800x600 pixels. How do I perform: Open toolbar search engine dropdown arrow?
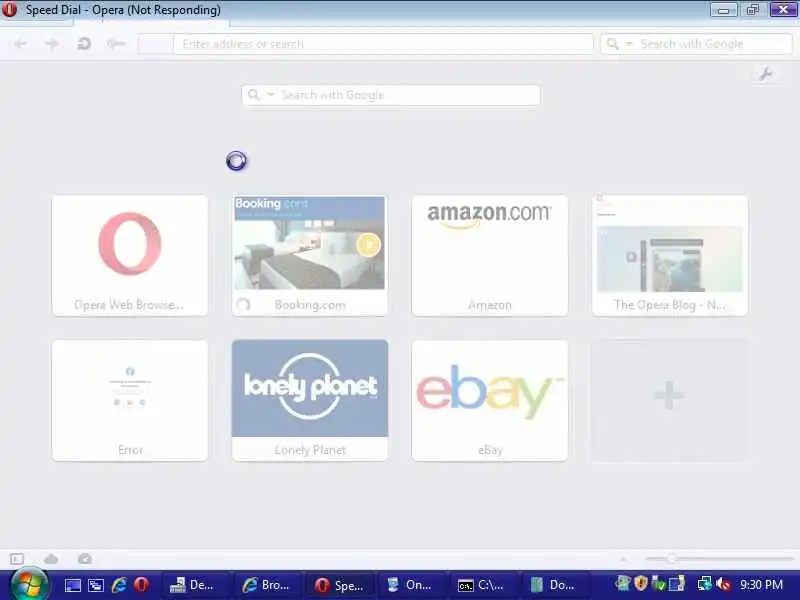coord(629,44)
